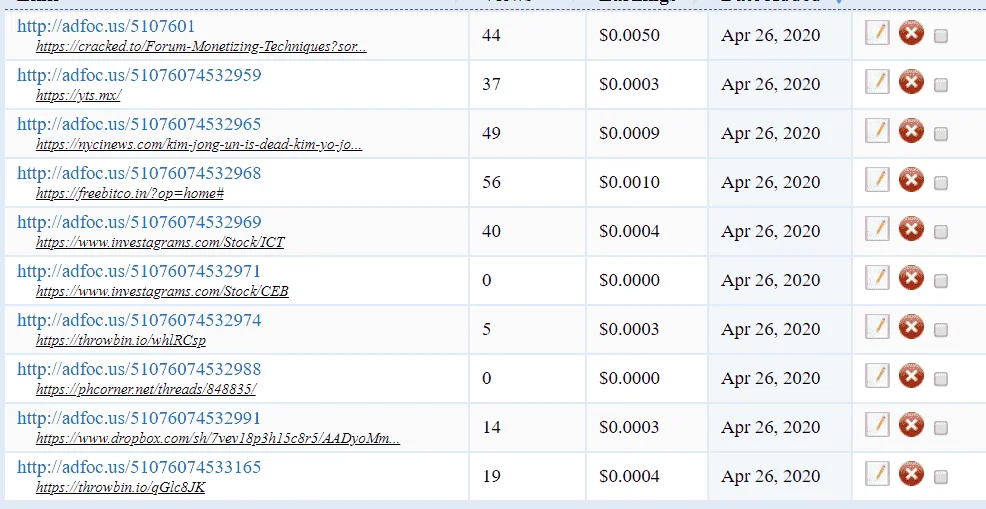
Task: Open short link adfoc.us/51076074532968
Action: point(139,173)
